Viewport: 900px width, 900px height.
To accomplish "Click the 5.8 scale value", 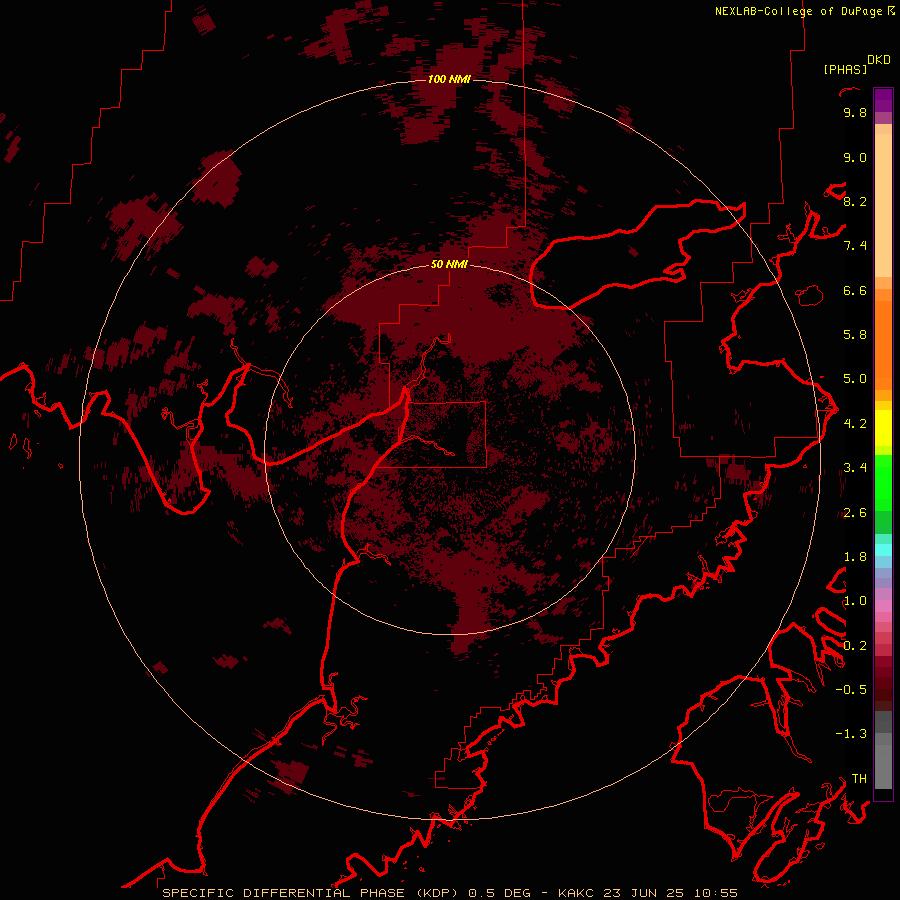I will tap(855, 335).
